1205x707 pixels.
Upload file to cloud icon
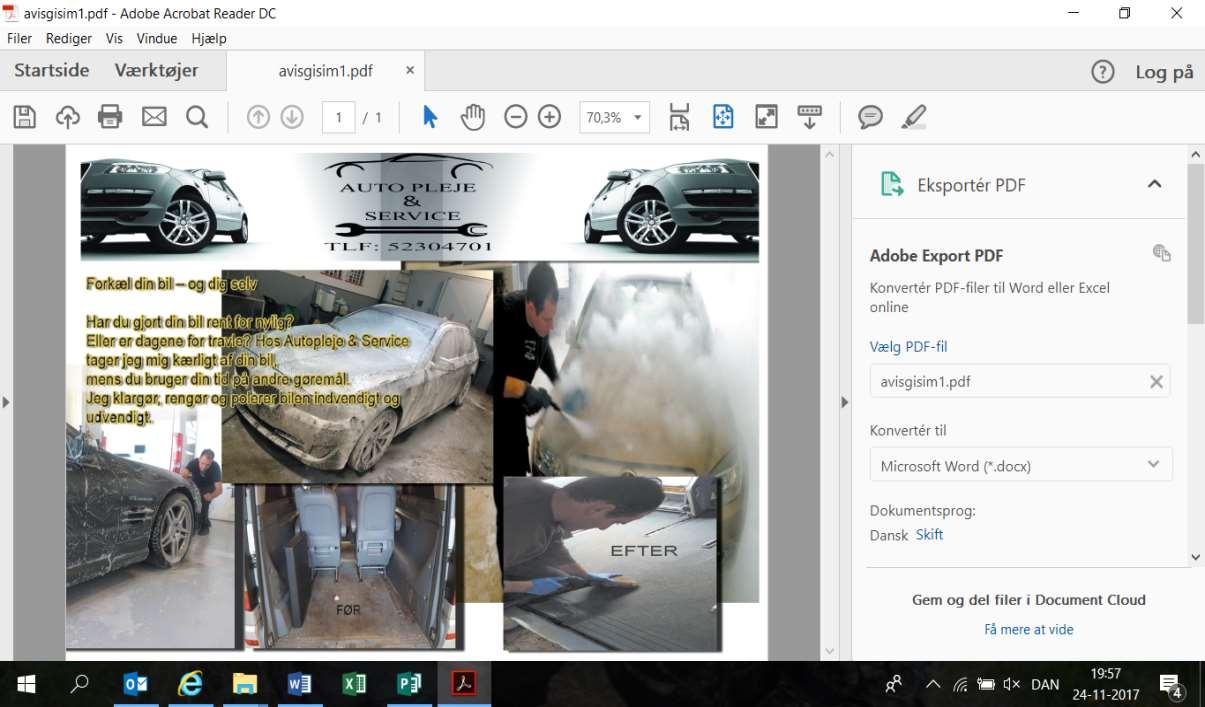[67, 117]
